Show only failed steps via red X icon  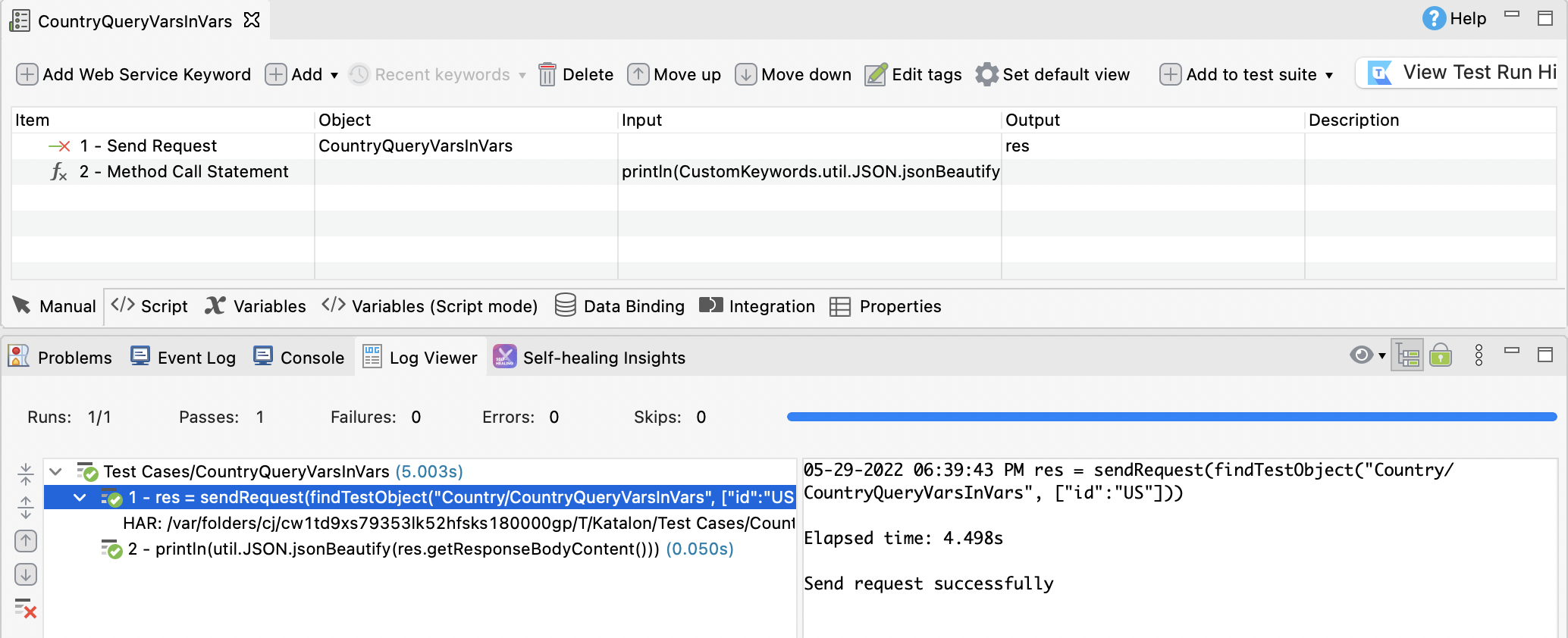(26, 608)
